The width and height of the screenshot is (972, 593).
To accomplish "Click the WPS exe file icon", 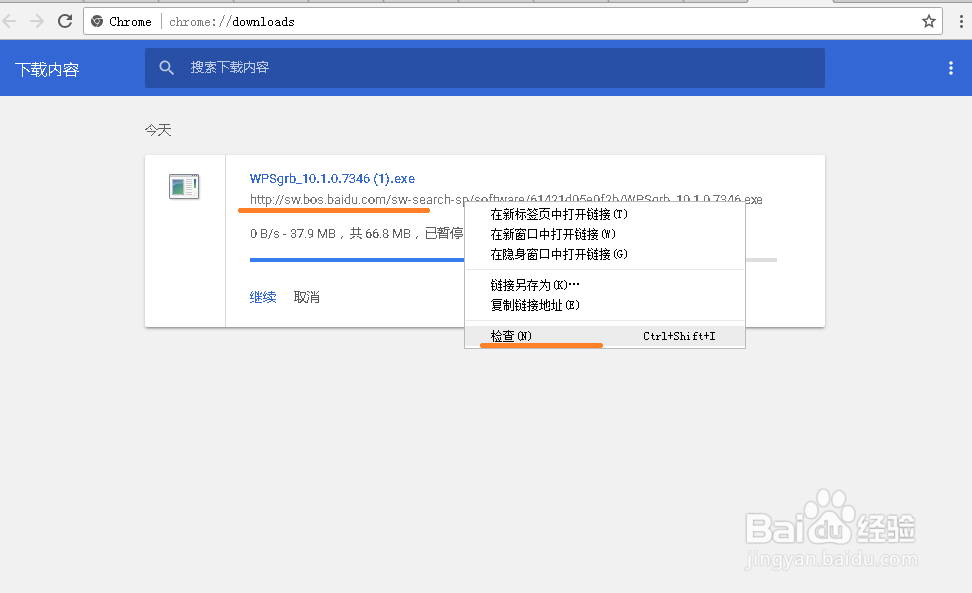I will click(184, 187).
